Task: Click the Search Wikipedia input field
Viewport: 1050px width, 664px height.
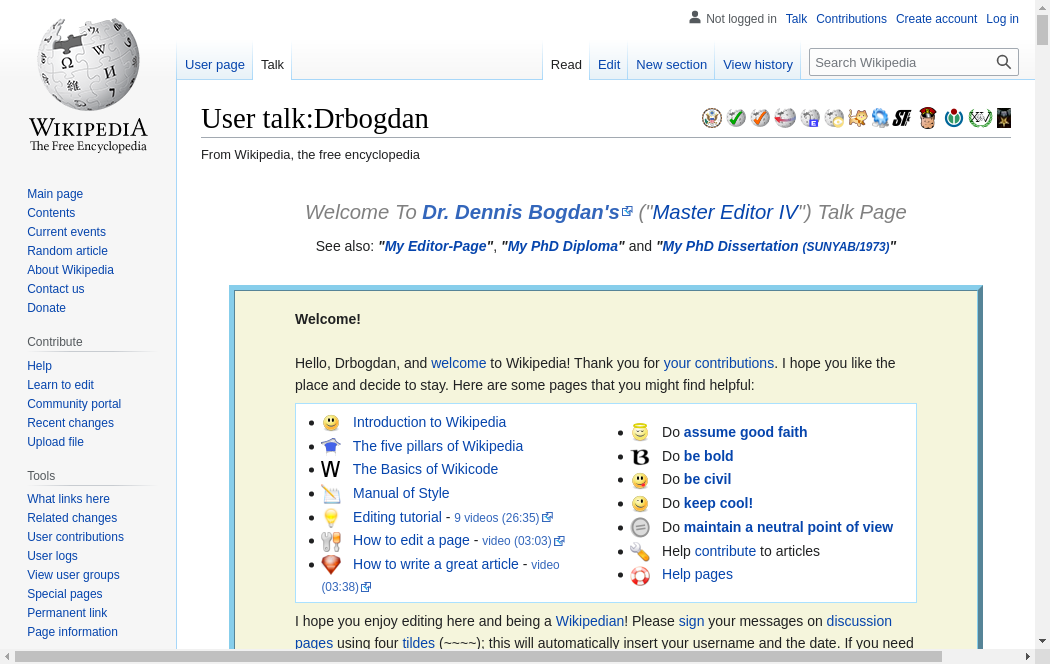Action: pos(900,62)
